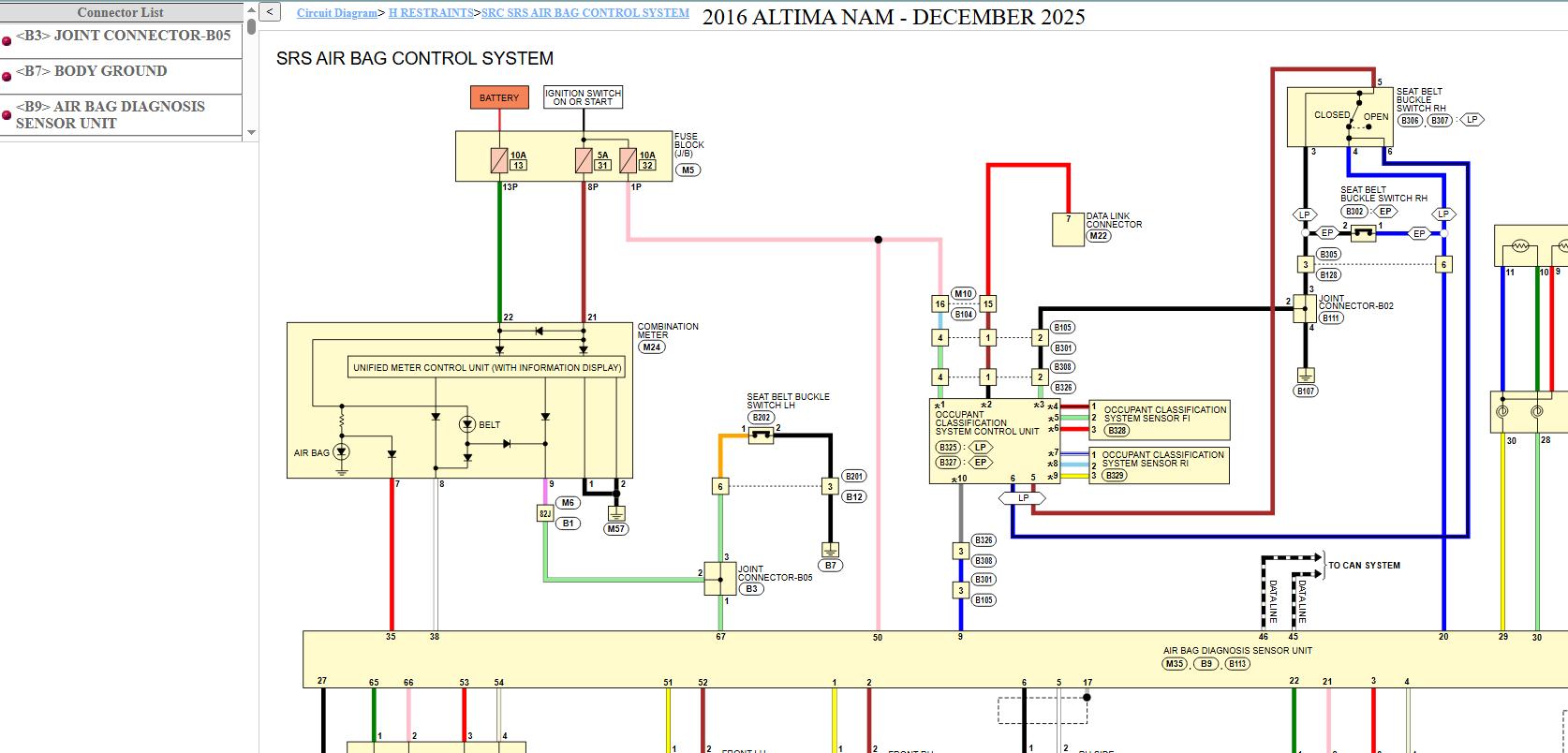Viewport: 1568px width, 753px height.
Task: Click the B306 connector tag
Action: pos(1410,121)
